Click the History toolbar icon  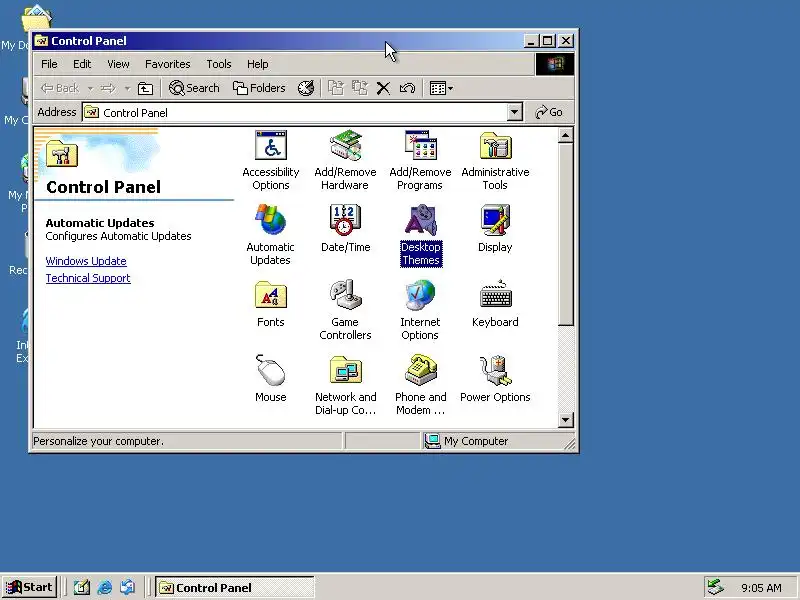[306, 88]
